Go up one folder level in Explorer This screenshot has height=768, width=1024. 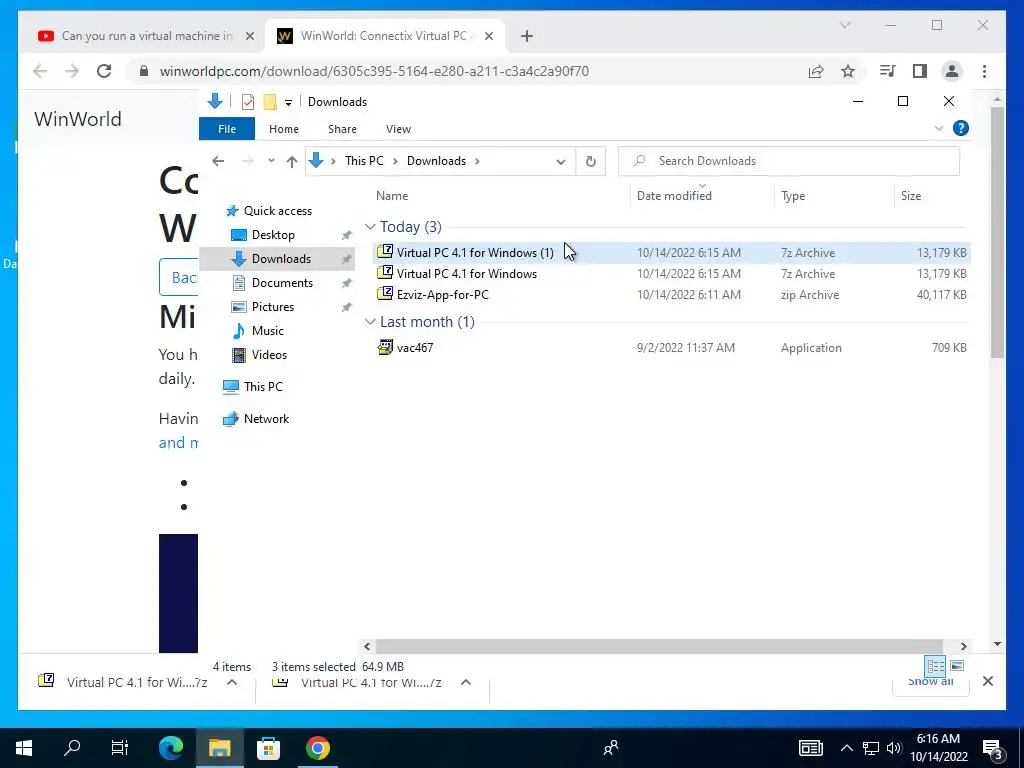291,161
